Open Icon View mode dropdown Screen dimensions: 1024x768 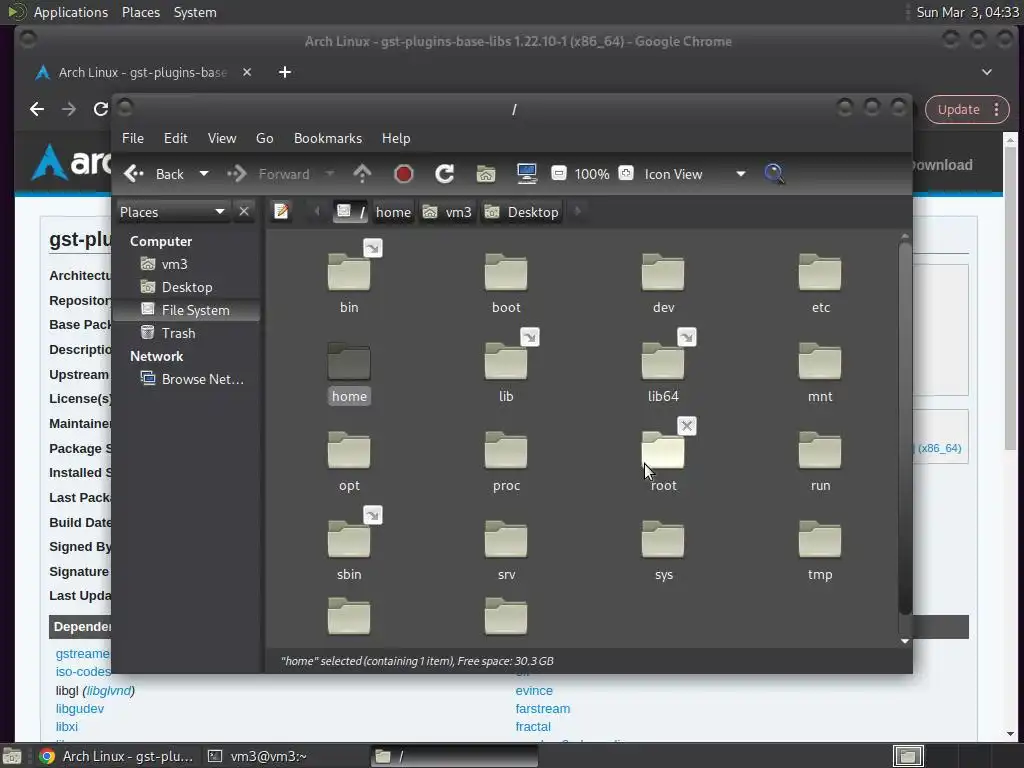[694, 174]
